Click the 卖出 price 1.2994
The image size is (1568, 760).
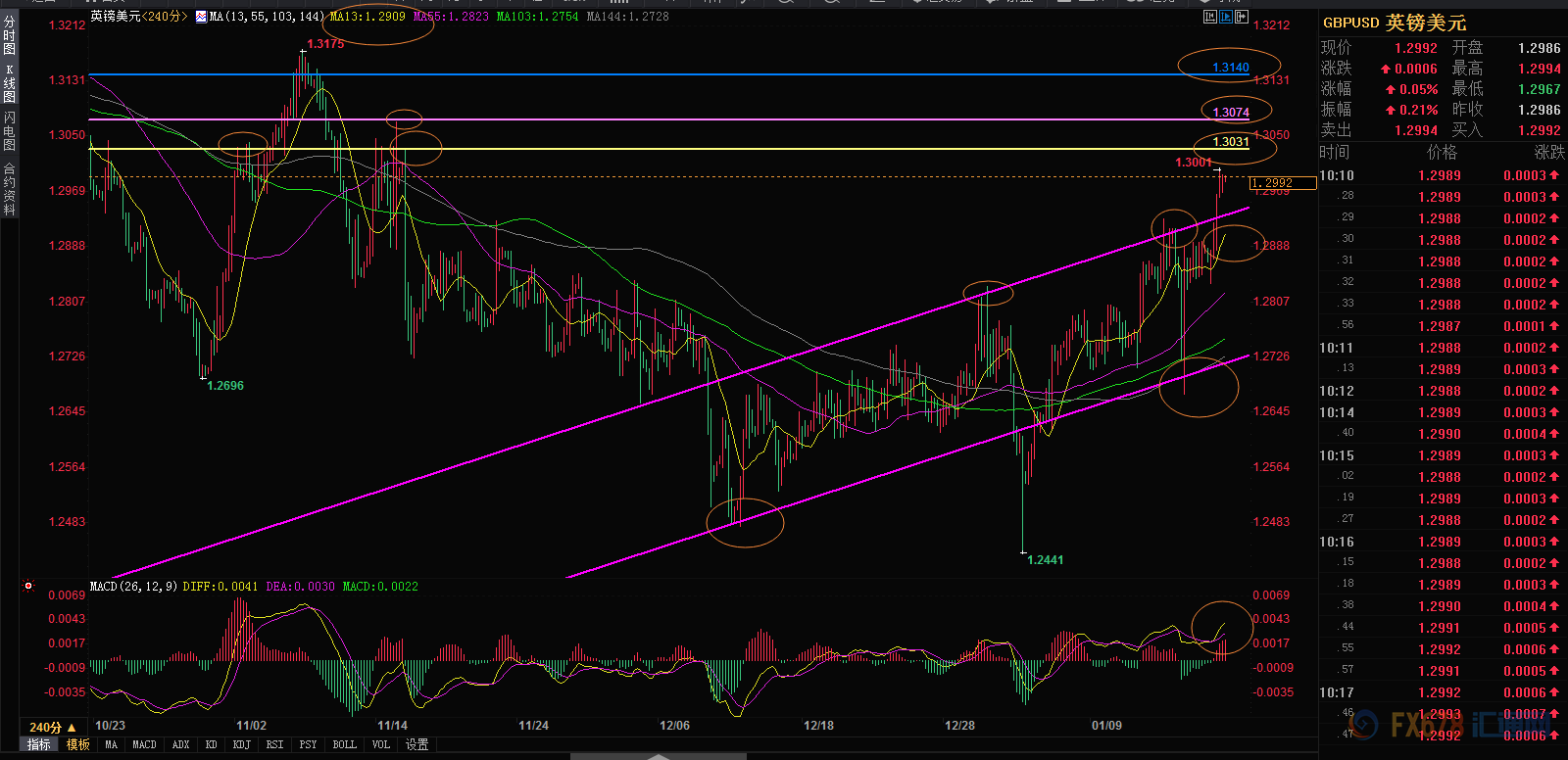tap(1416, 130)
